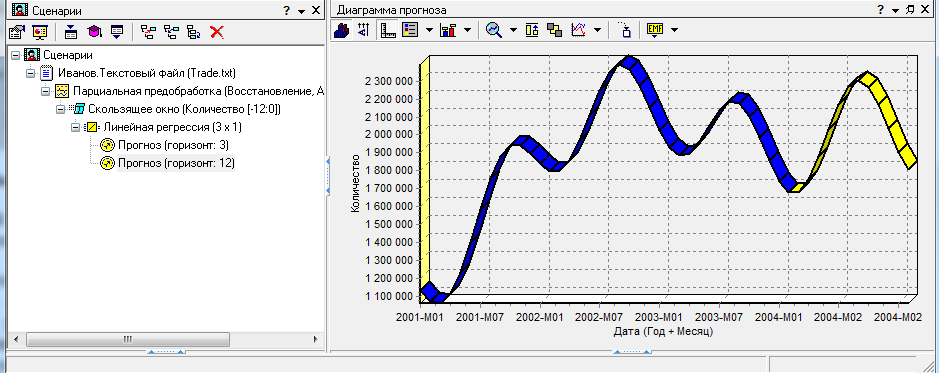Click help question mark in Диаграмма прогноза panel
Screen dimensions: 939x373
pos(880,10)
